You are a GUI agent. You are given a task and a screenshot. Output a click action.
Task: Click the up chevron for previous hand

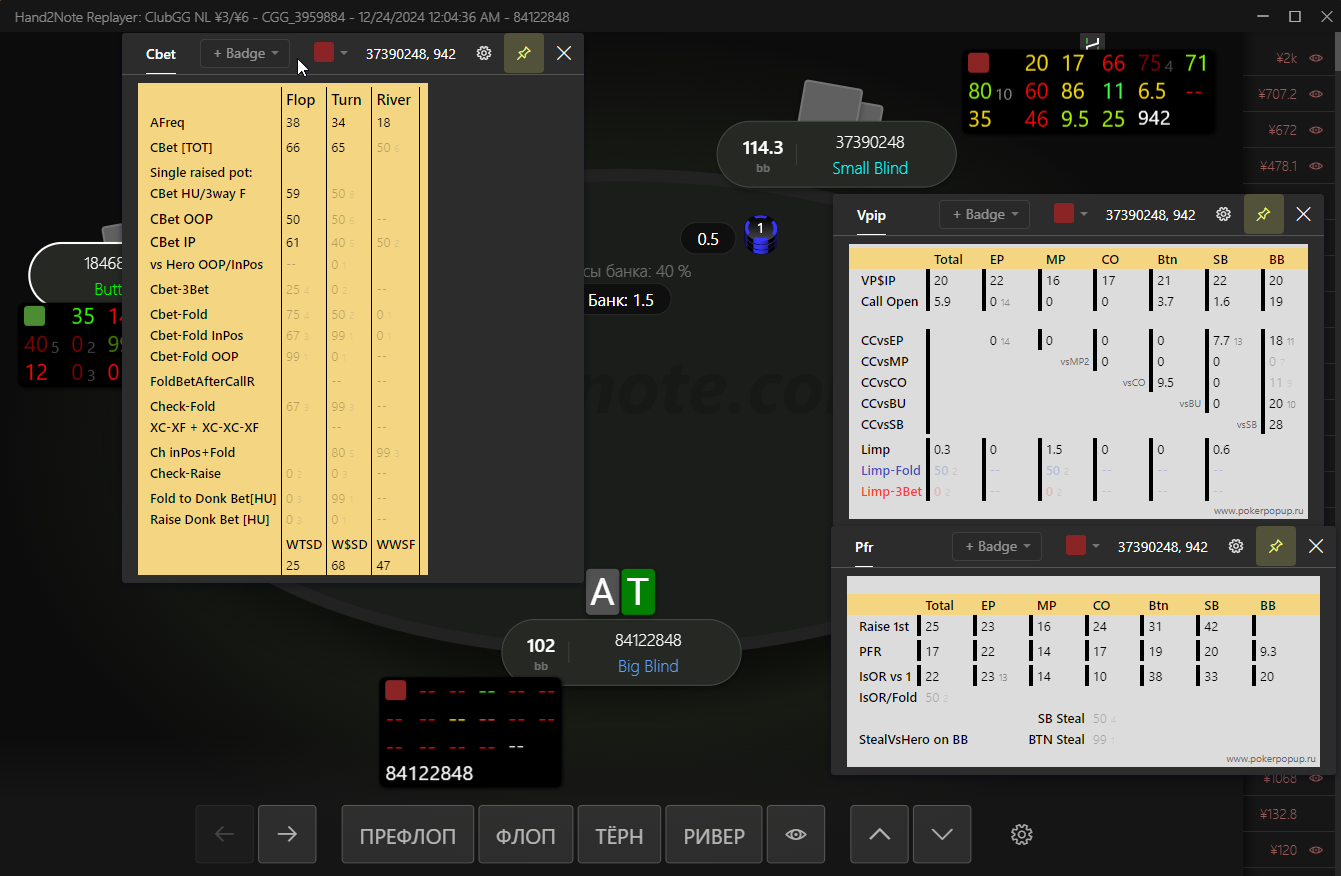tap(880, 834)
